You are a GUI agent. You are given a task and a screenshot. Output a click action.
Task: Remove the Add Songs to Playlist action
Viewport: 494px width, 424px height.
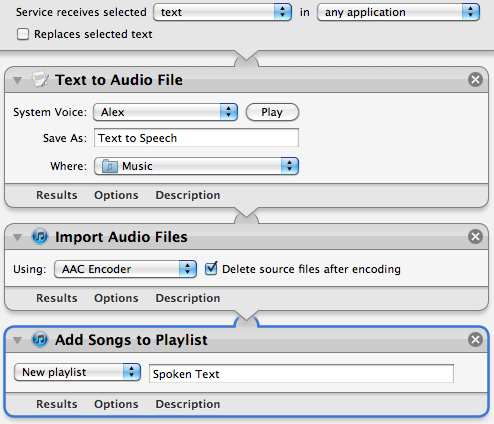[x=475, y=340]
